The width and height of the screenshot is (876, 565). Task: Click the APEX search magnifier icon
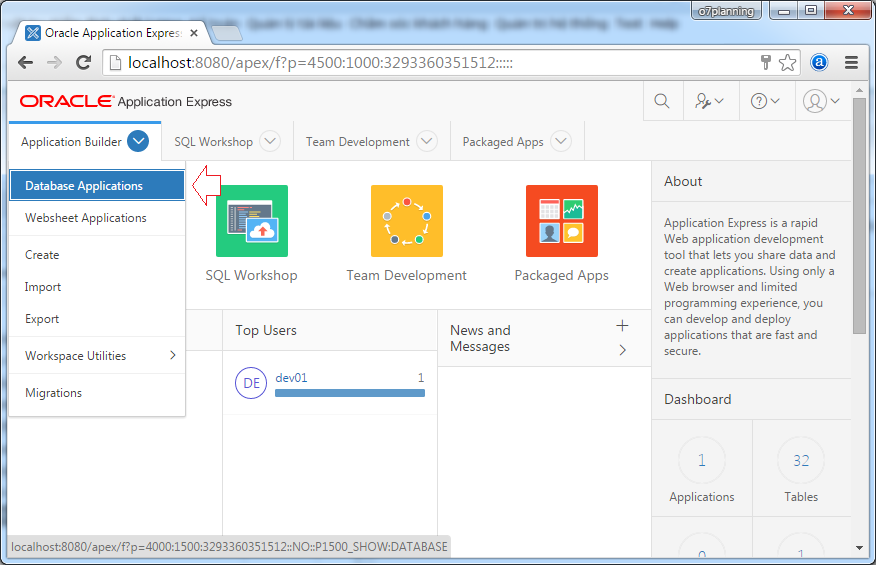[662, 101]
